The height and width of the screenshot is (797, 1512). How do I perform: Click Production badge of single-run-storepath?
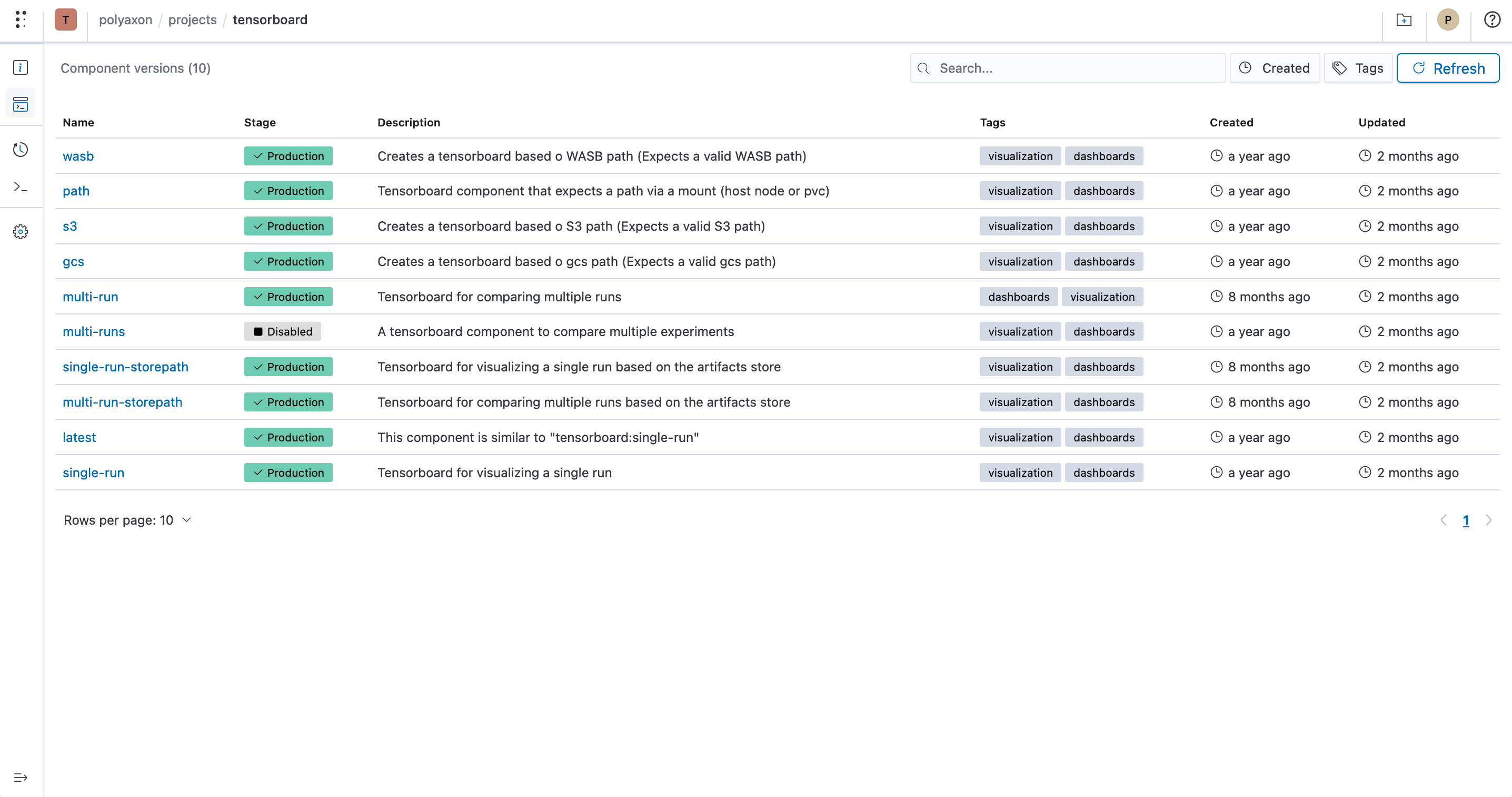[288, 367]
